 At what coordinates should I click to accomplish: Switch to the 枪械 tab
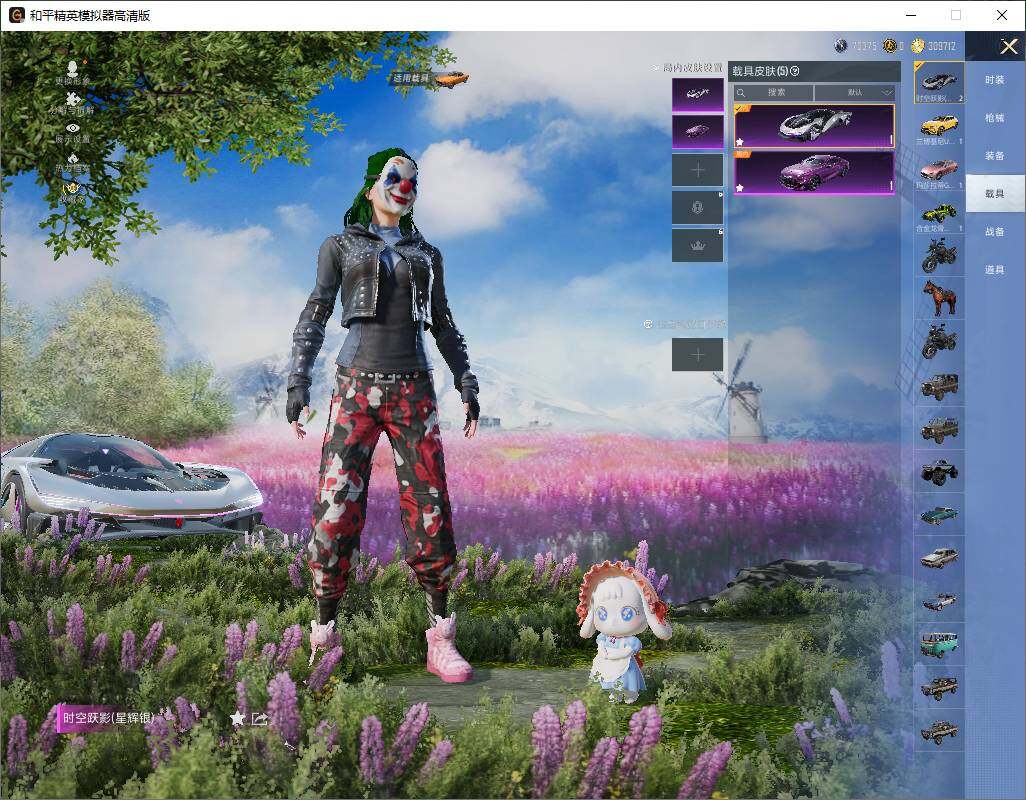[x=995, y=118]
